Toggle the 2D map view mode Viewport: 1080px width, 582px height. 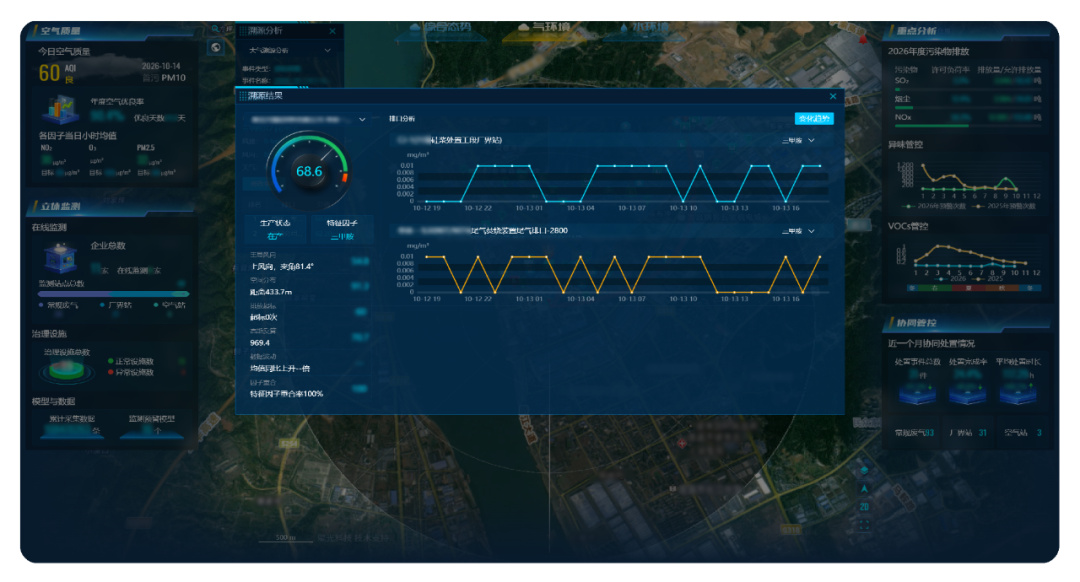(x=864, y=507)
